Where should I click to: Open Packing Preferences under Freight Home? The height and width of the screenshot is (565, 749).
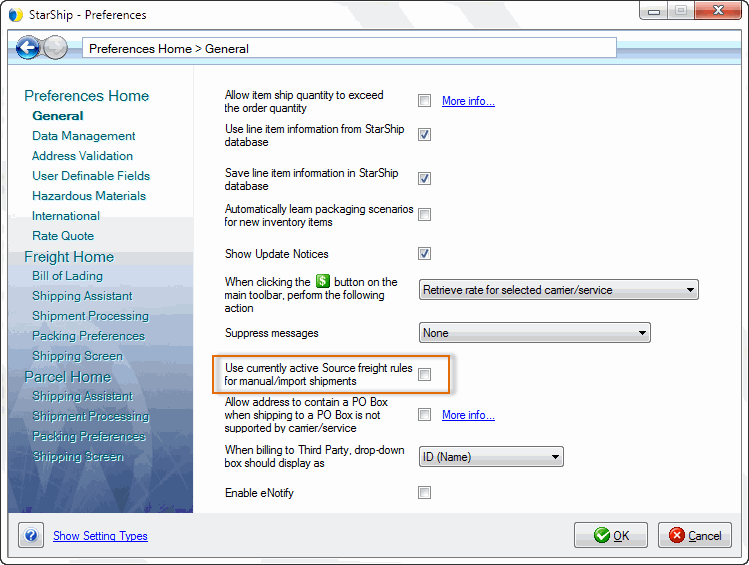coord(88,337)
